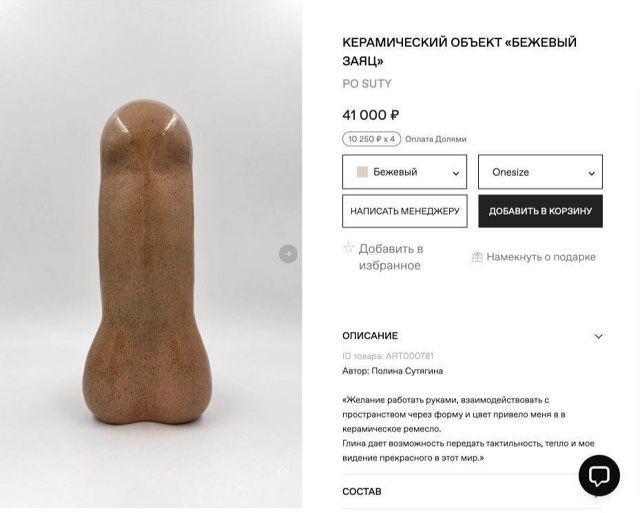The width and height of the screenshot is (640, 513).
Task: Select the beige color swatch square
Action: (362, 172)
